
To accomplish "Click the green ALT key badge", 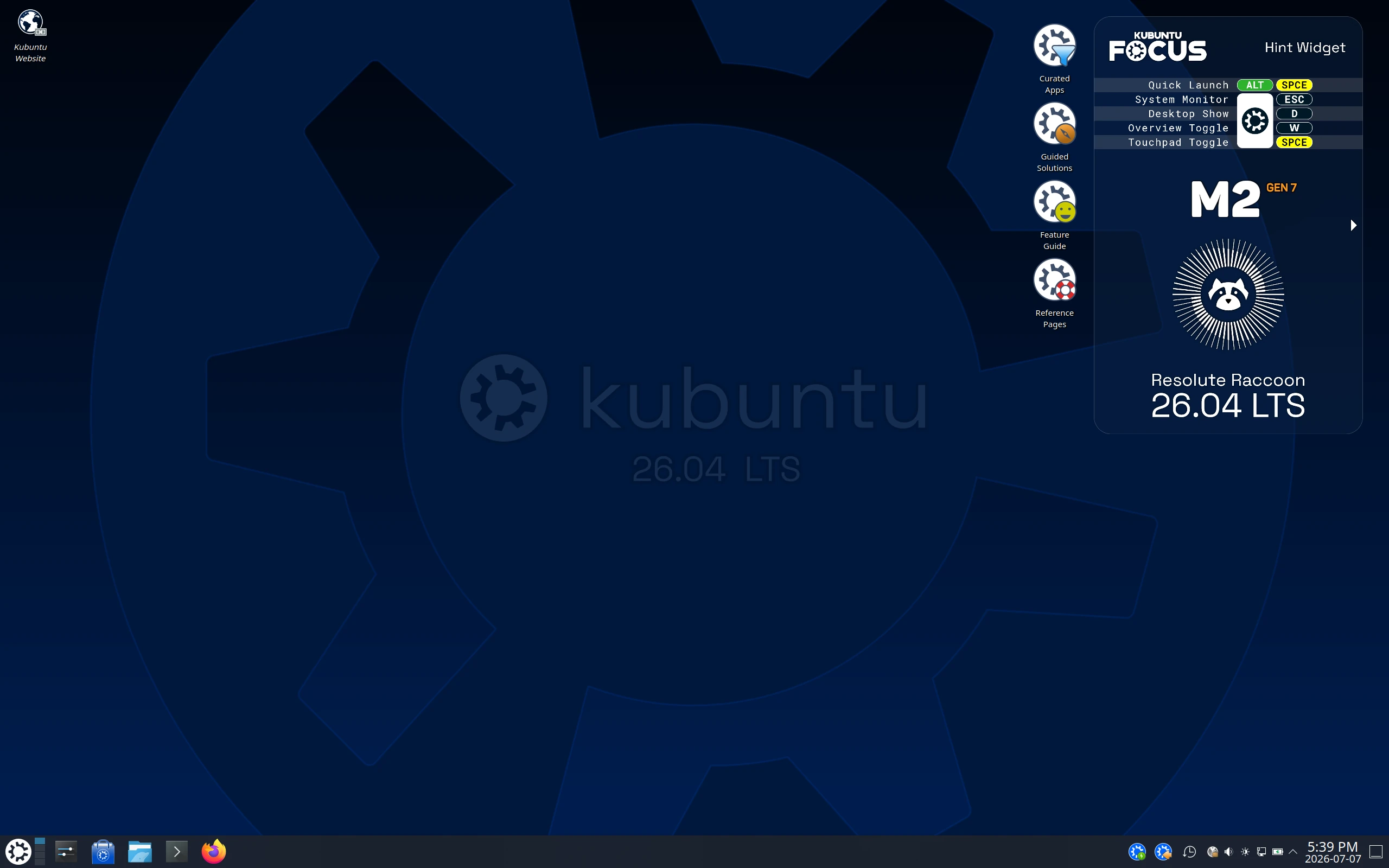I will pyautogui.click(x=1254, y=85).
